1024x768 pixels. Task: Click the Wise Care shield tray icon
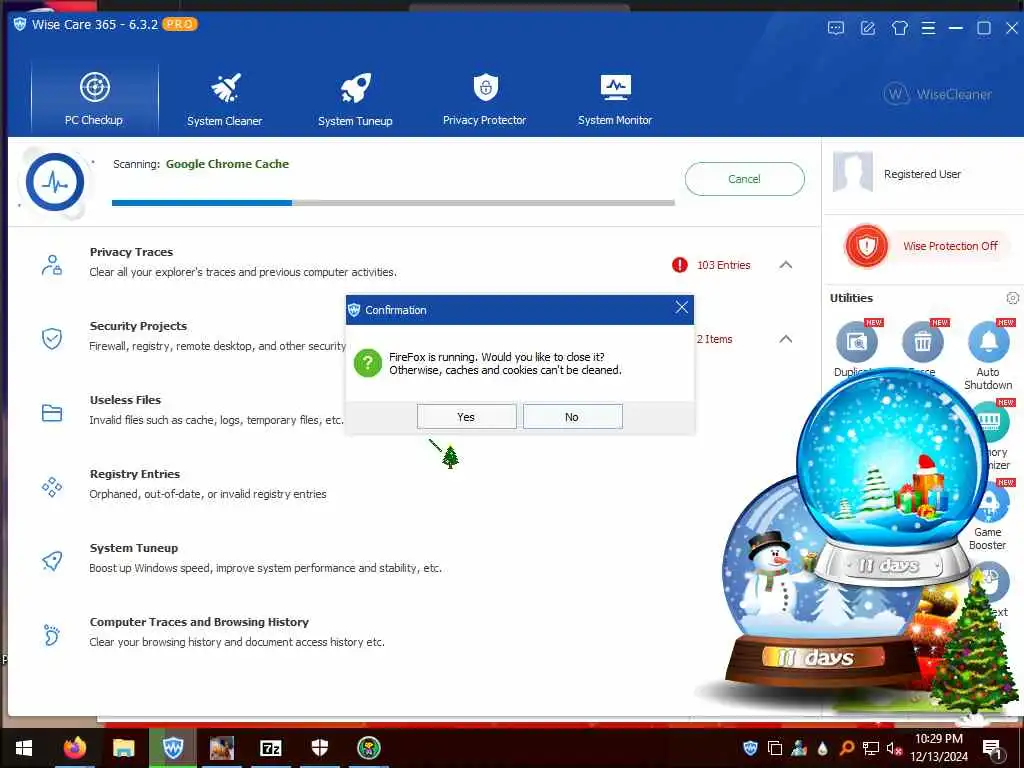(x=750, y=748)
